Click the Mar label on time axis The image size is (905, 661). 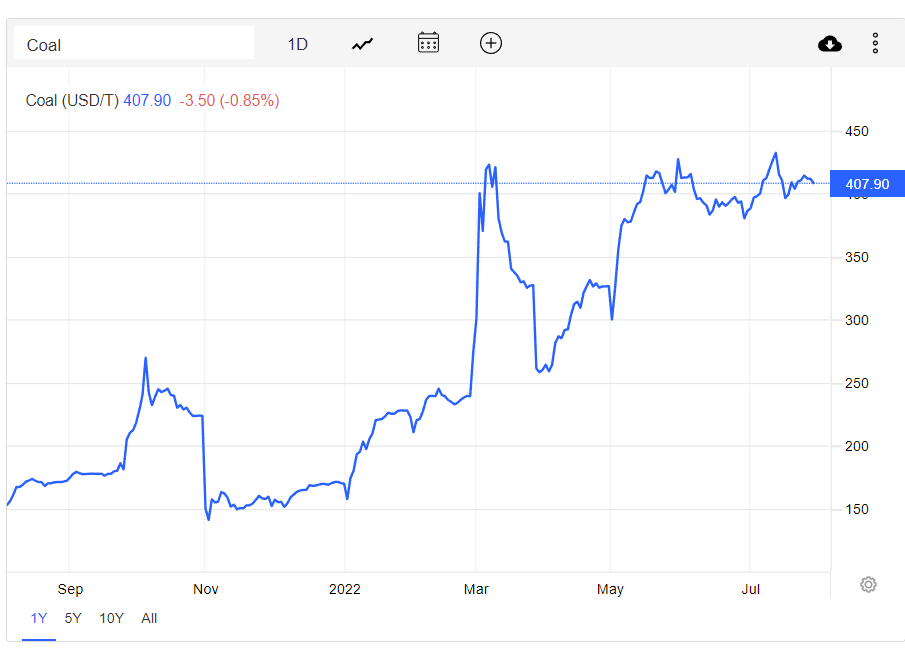476,589
